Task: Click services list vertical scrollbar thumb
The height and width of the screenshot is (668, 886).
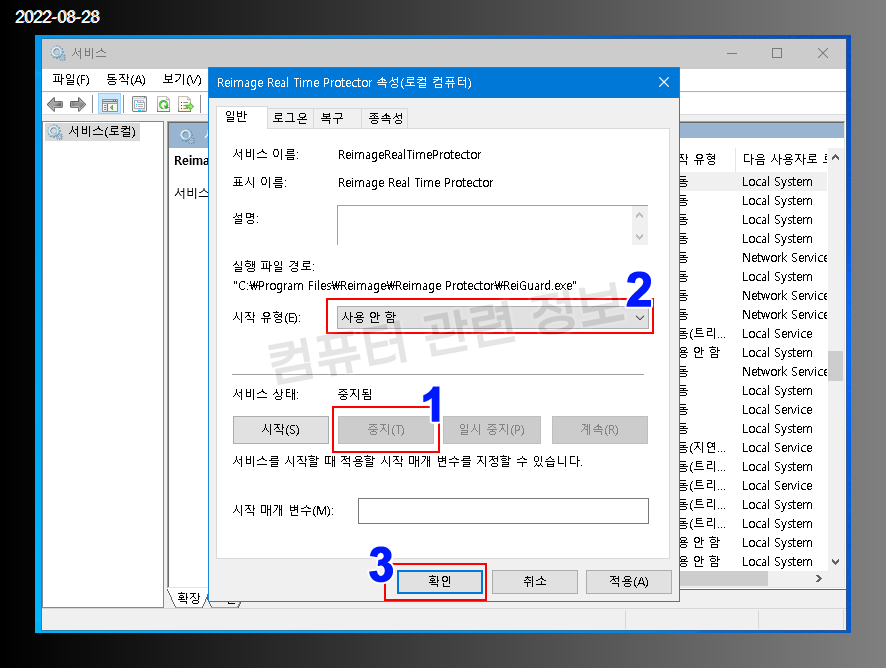Action: click(836, 366)
